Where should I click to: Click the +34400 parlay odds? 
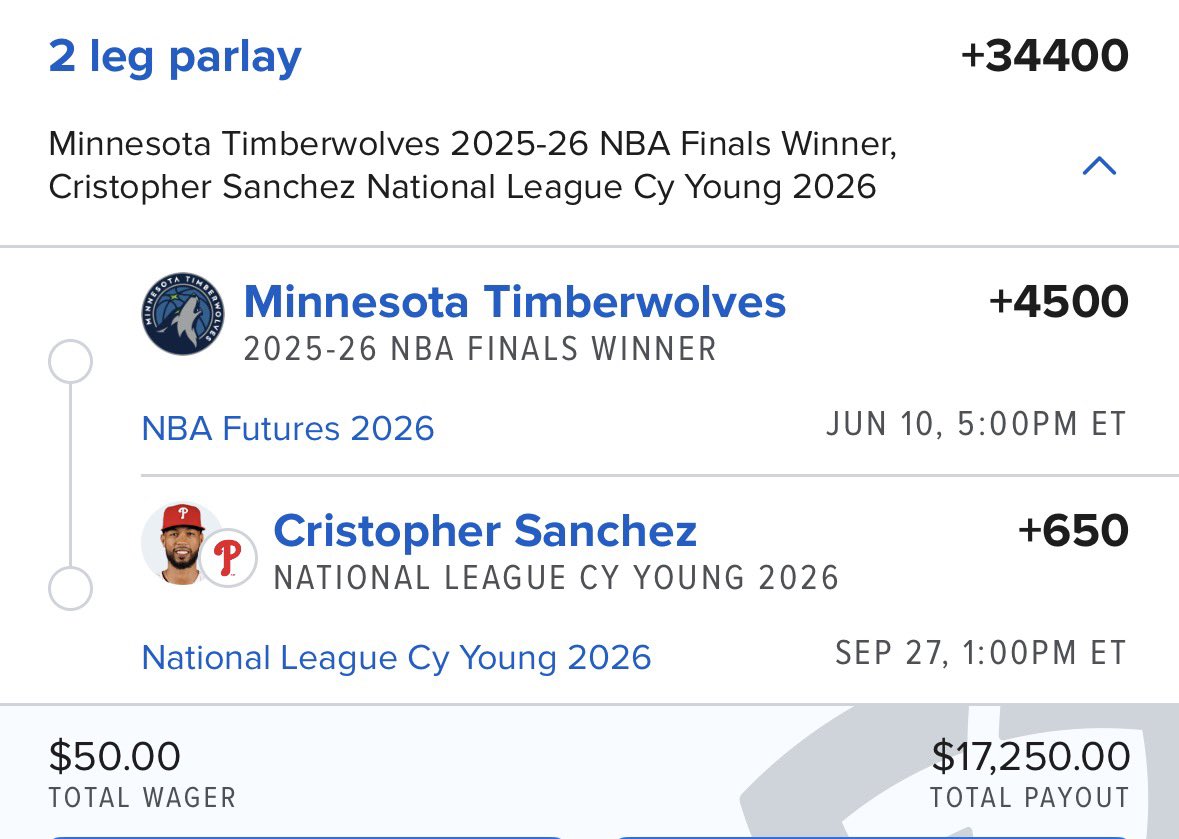point(1044,57)
